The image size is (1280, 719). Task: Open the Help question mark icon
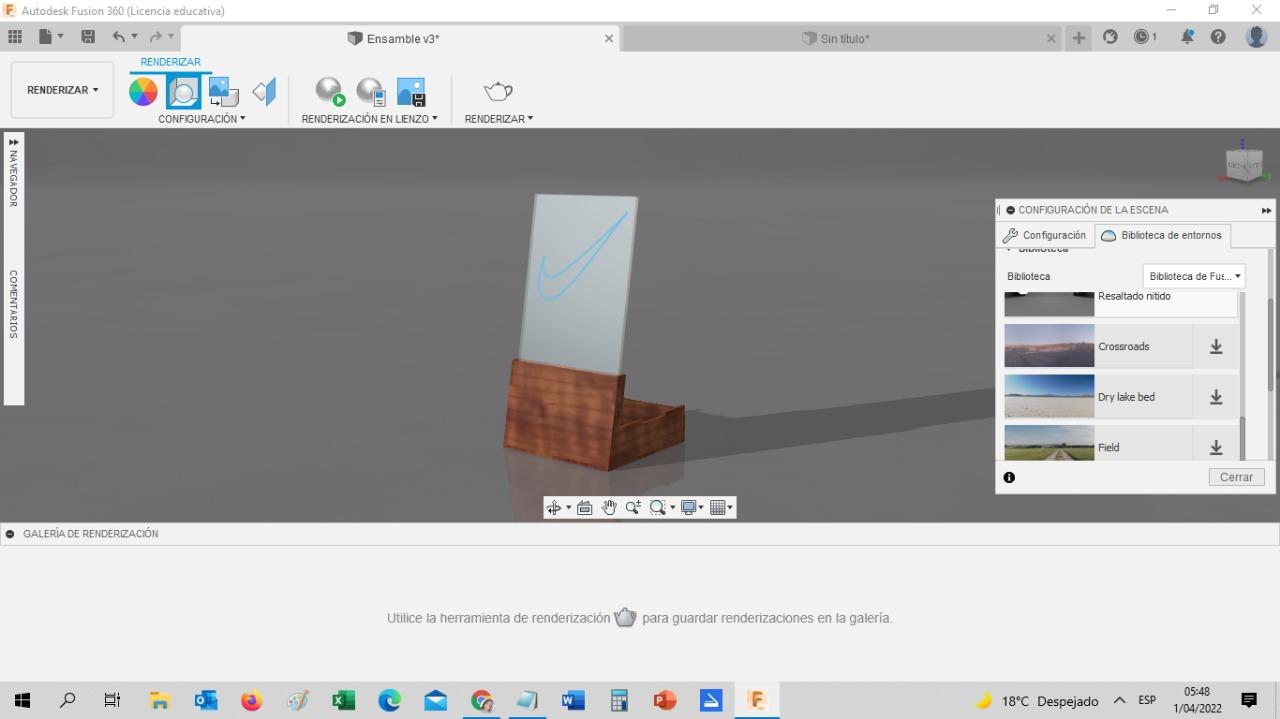[1218, 37]
